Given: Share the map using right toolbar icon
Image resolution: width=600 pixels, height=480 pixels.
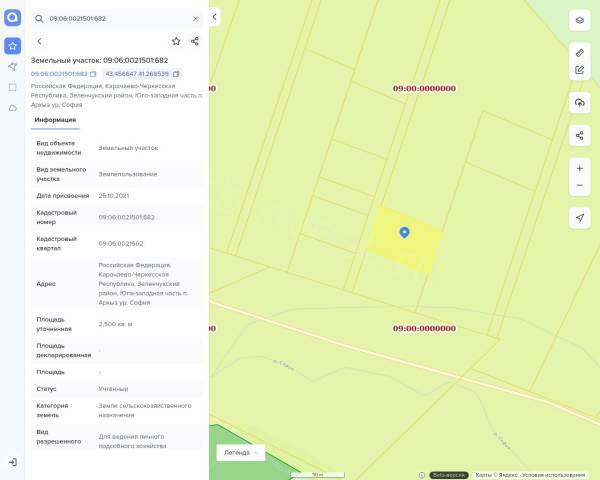Looking at the screenshot, I should click(580, 135).
